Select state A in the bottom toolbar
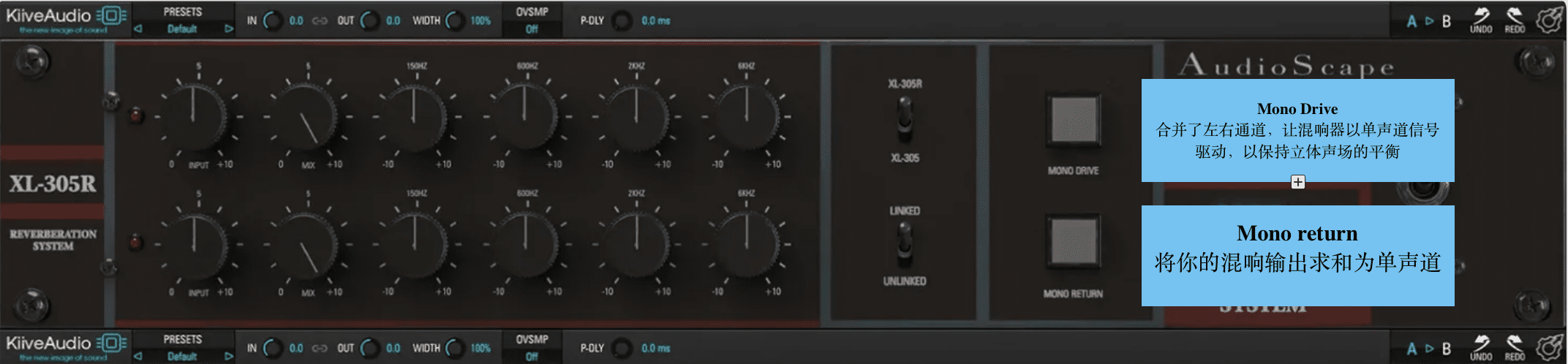Viewport: 1568px width, 364px height. [1411, 348]
